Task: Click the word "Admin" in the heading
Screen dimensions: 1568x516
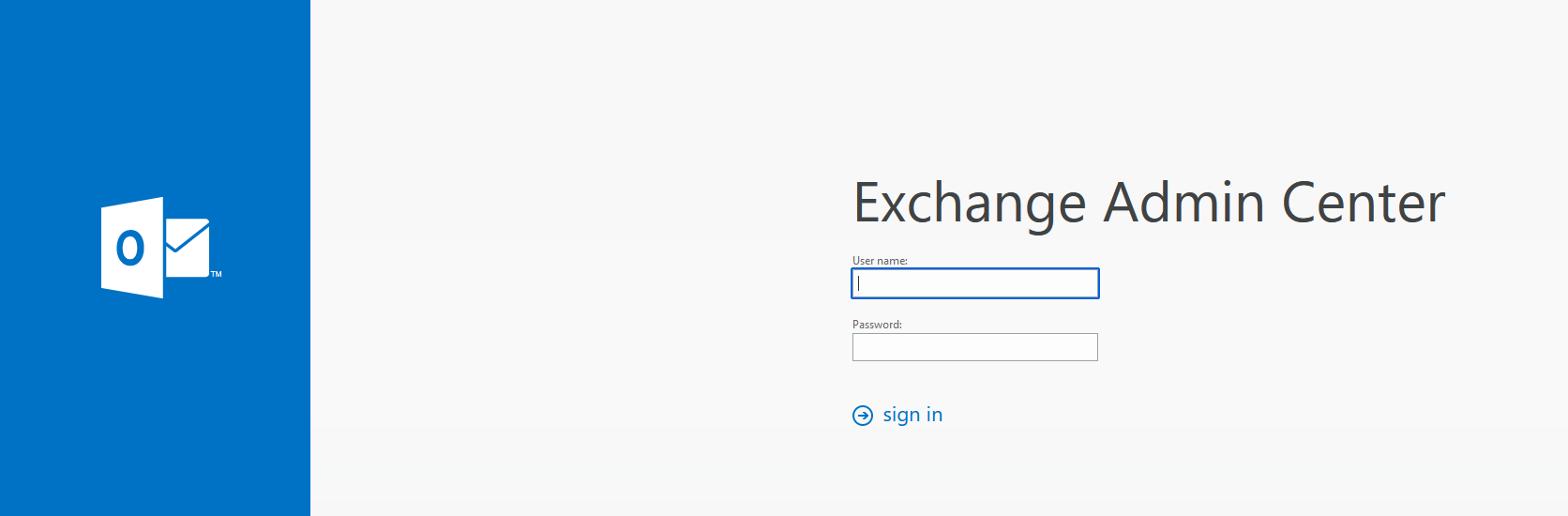Action: (x=1184, y=204)
